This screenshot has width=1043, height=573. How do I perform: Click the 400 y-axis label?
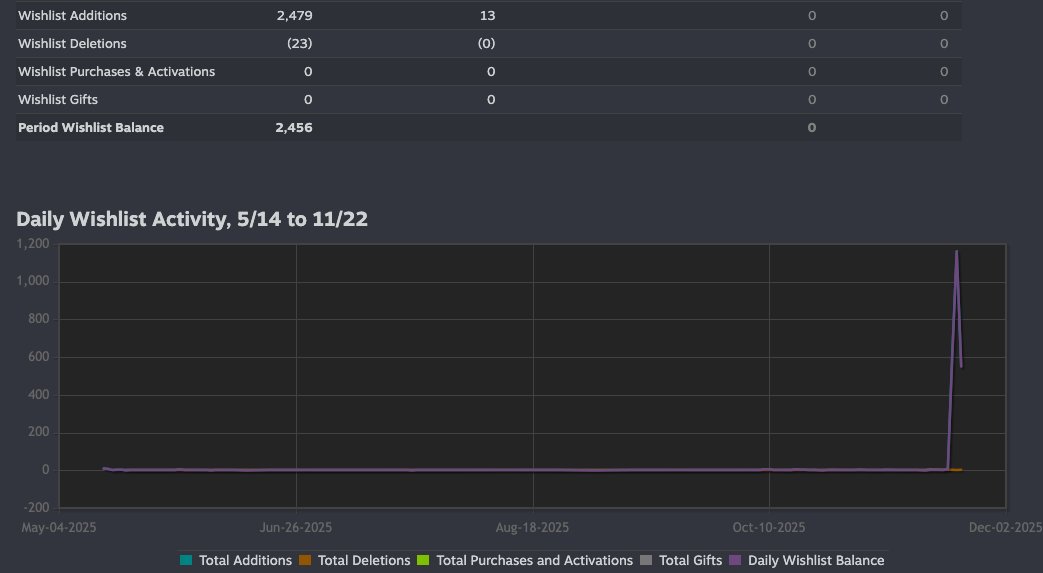pyautogui.click(x=39, y=395)
